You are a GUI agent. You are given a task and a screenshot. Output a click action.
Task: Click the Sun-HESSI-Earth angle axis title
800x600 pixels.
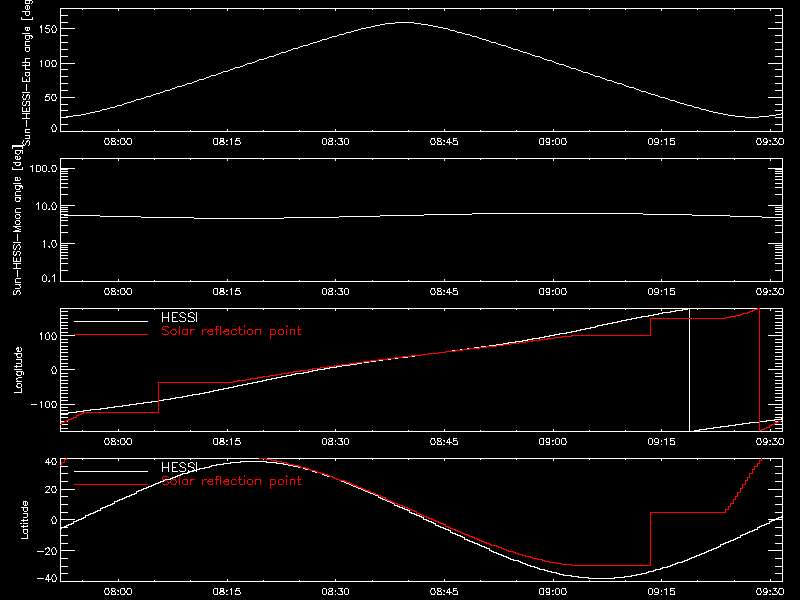pos(27,72)
